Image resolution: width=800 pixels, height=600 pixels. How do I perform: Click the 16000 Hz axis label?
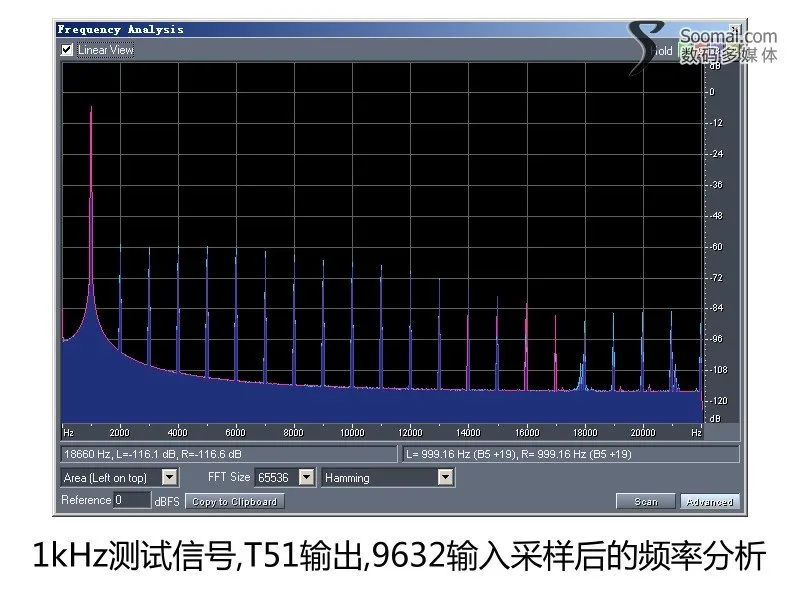[527, 433]
